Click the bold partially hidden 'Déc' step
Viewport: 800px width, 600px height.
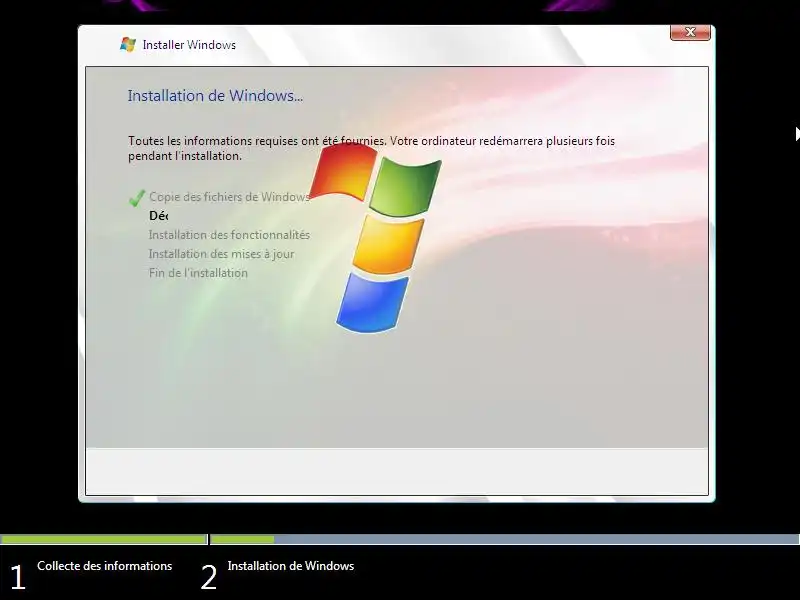click(158, 216)
